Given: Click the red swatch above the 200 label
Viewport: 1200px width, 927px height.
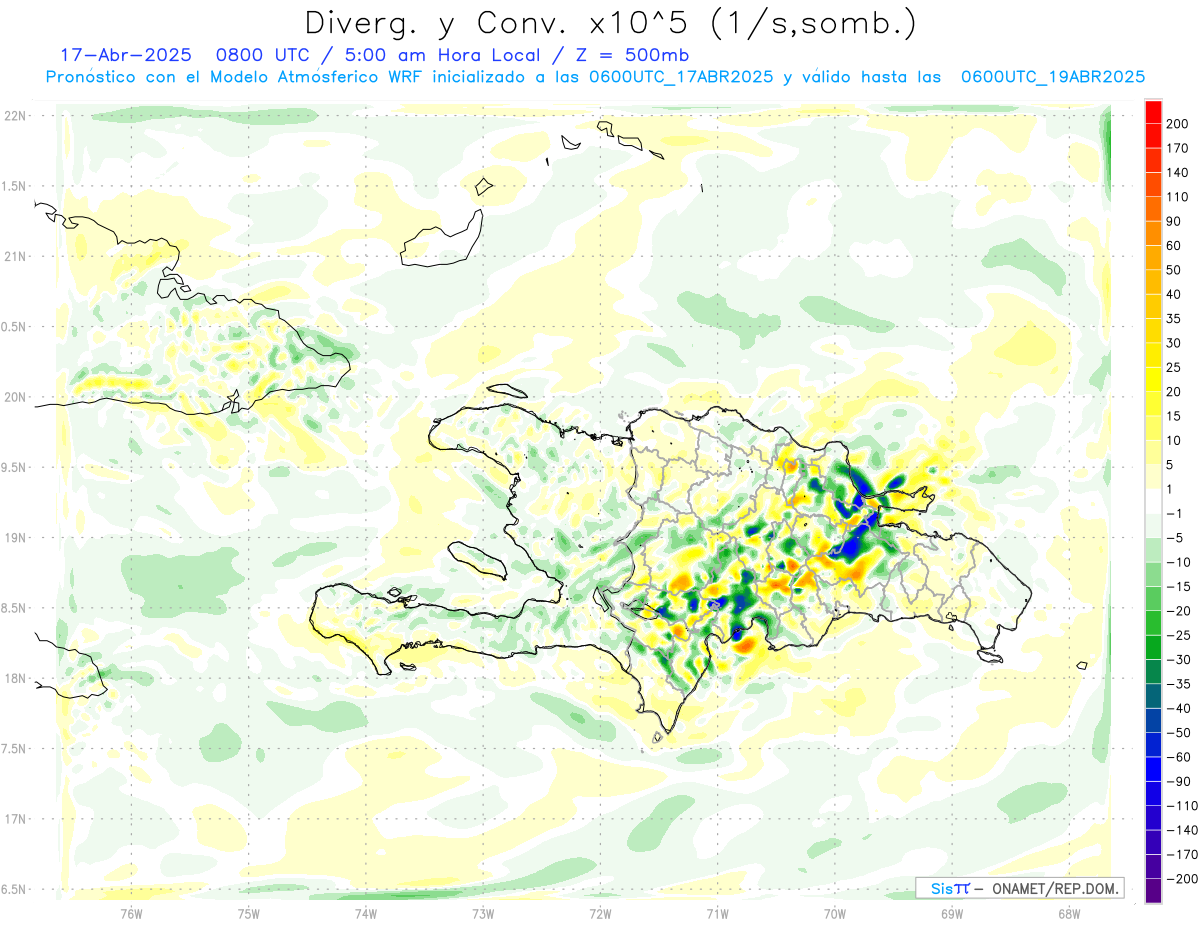Looking at the screenshot, I should tap(1153, 112).
